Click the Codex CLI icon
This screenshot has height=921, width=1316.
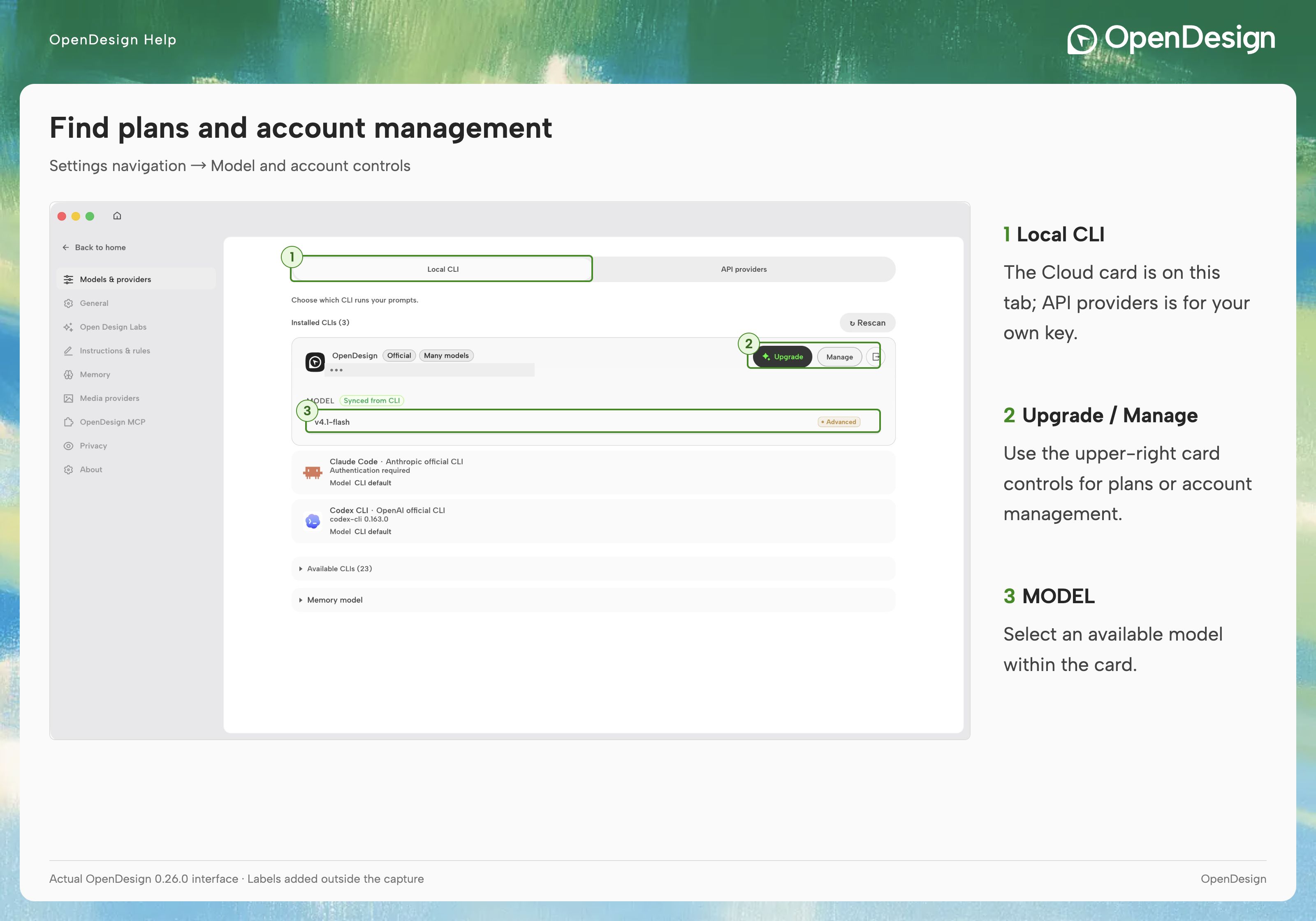[x=313, y=521]
